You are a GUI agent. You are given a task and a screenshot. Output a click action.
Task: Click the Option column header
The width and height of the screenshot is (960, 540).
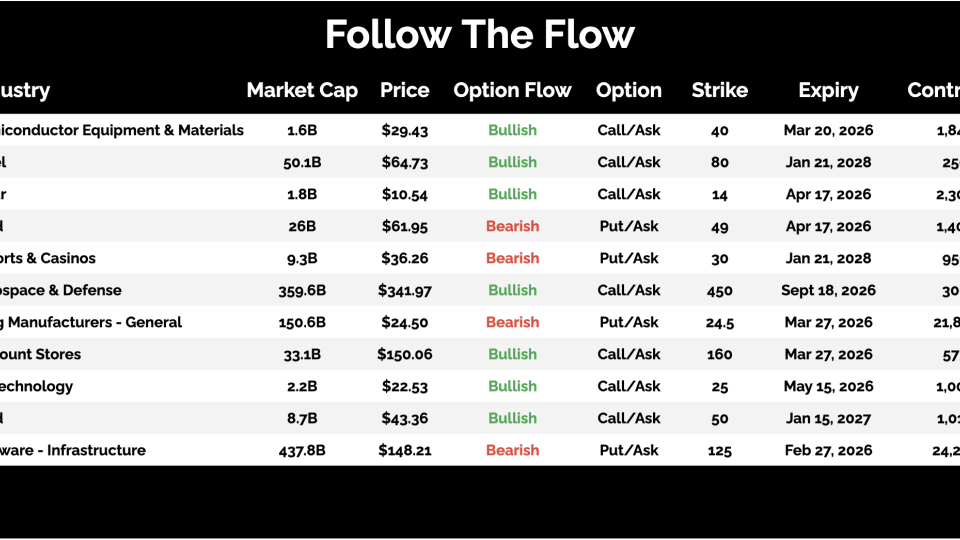click(629, 90)
